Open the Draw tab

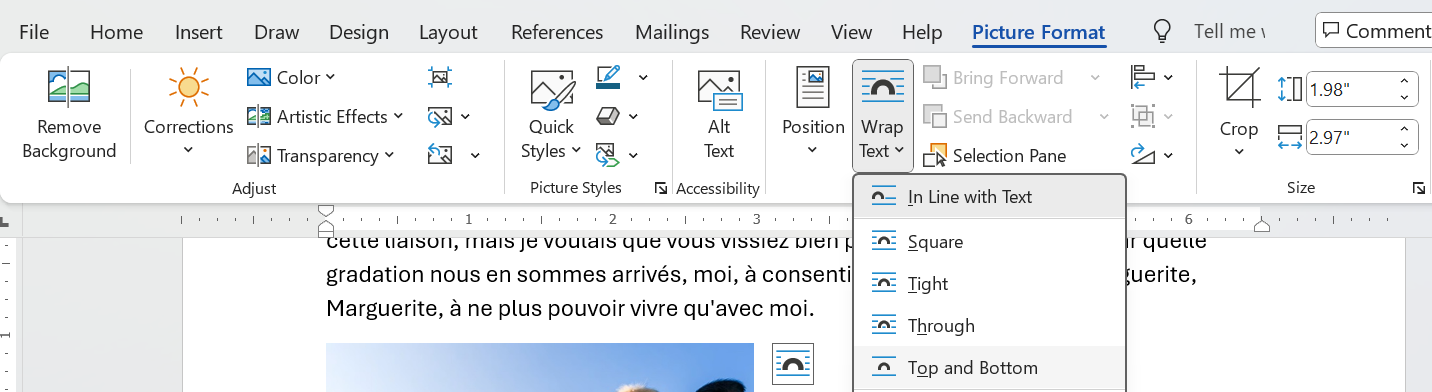[x=277, y=32]
